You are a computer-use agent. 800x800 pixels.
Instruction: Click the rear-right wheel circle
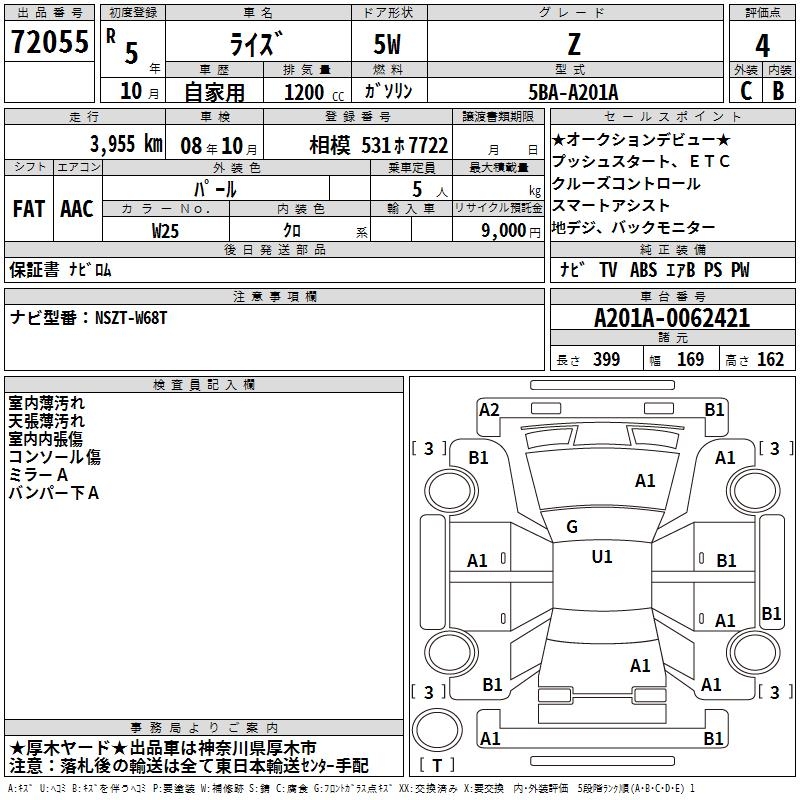click(754, 653)
